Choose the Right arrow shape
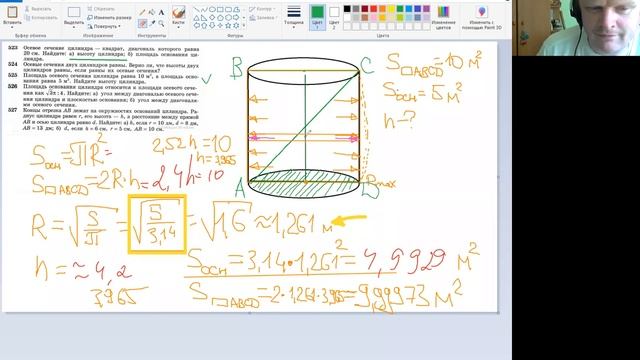 [x=236, y=18]
